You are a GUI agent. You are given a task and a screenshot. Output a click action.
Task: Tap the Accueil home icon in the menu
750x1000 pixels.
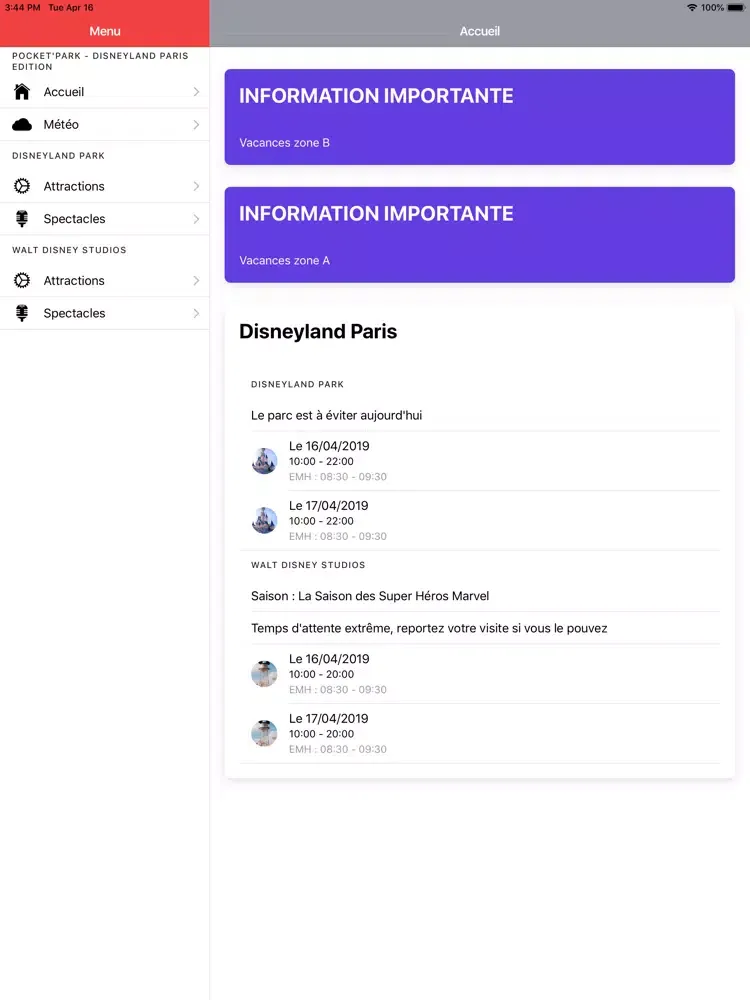coord(22,92)
